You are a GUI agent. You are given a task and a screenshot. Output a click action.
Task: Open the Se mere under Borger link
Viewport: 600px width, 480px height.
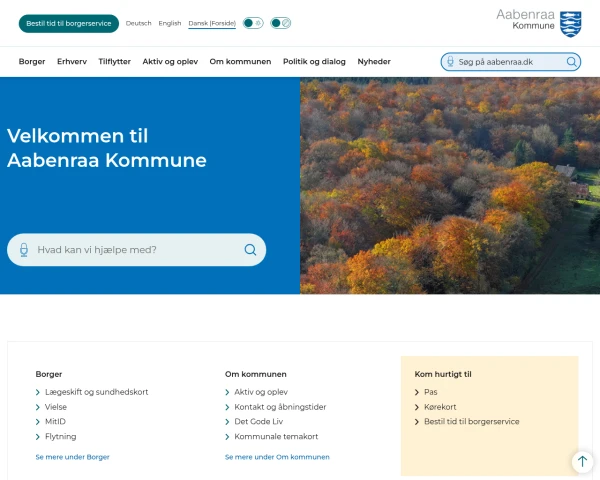click(x=72, y=457)
